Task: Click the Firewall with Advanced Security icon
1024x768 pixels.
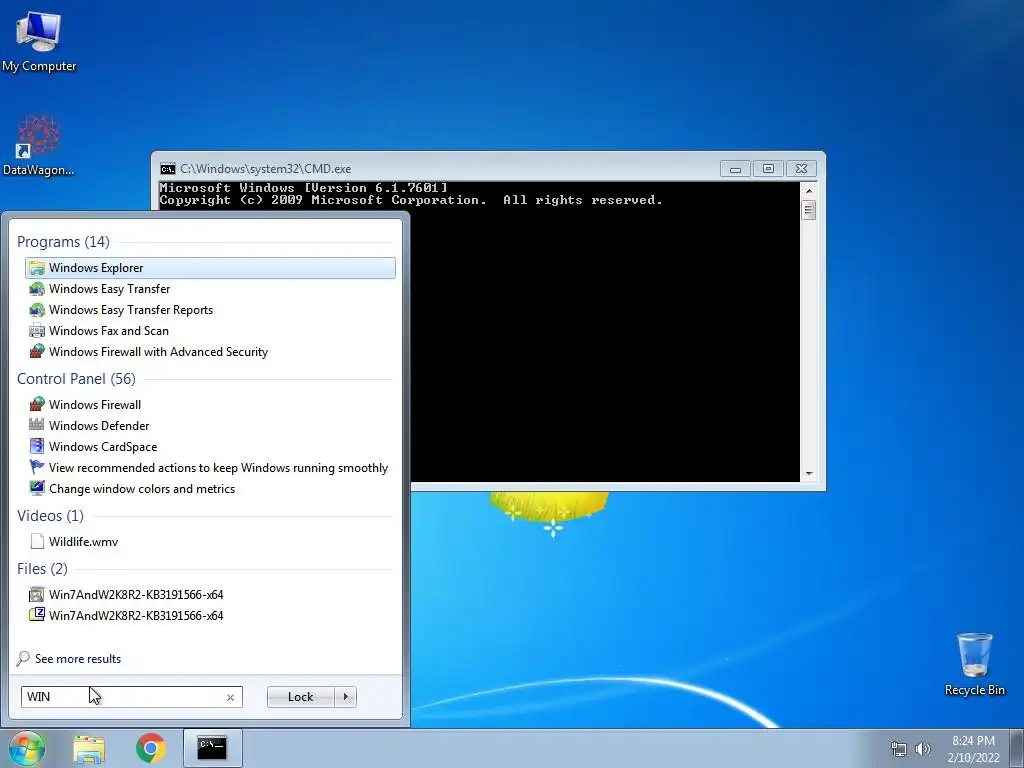Action: 37,351
